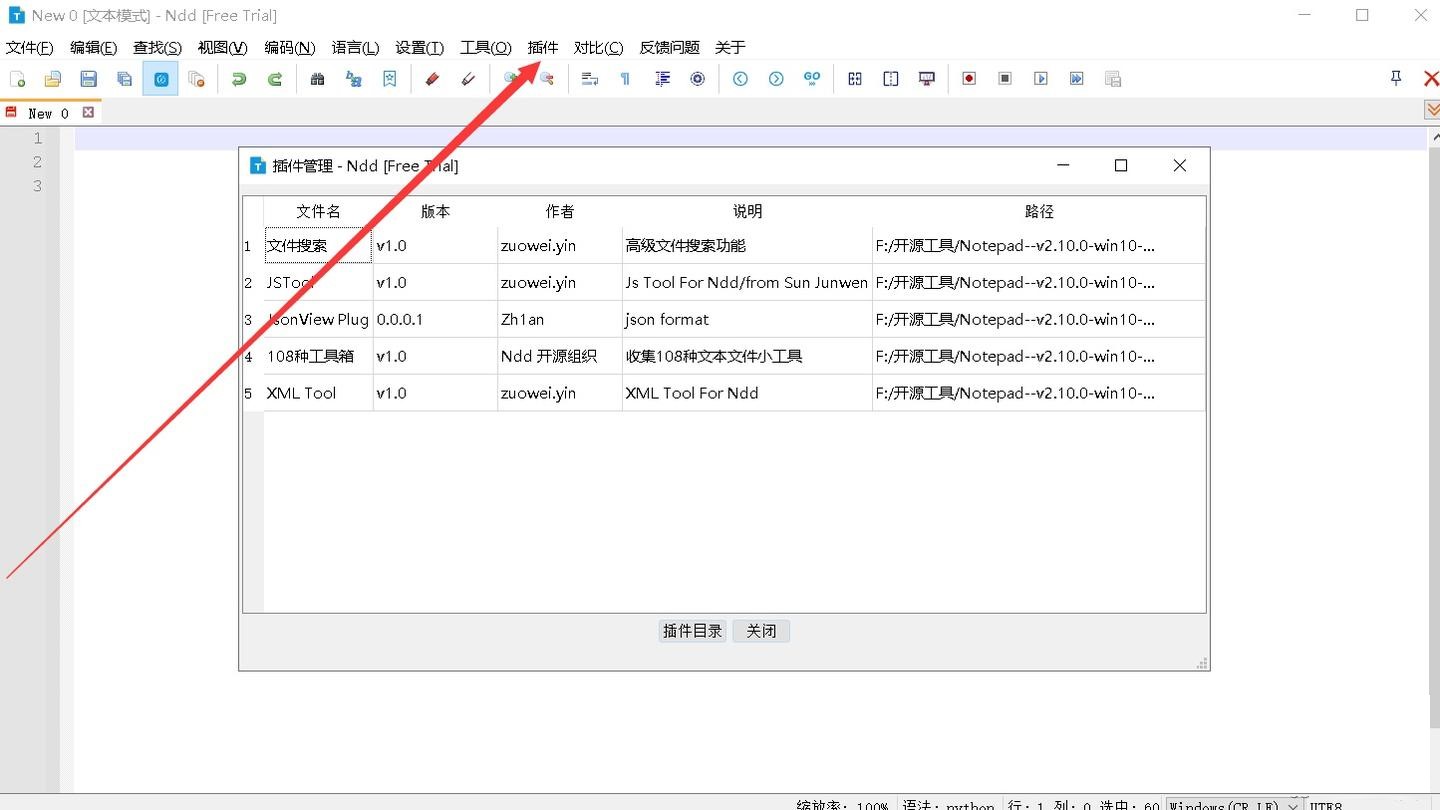Start macro recording with red dot icon
The height and width of the screenshot is (810, 1440).
point(969,79)
